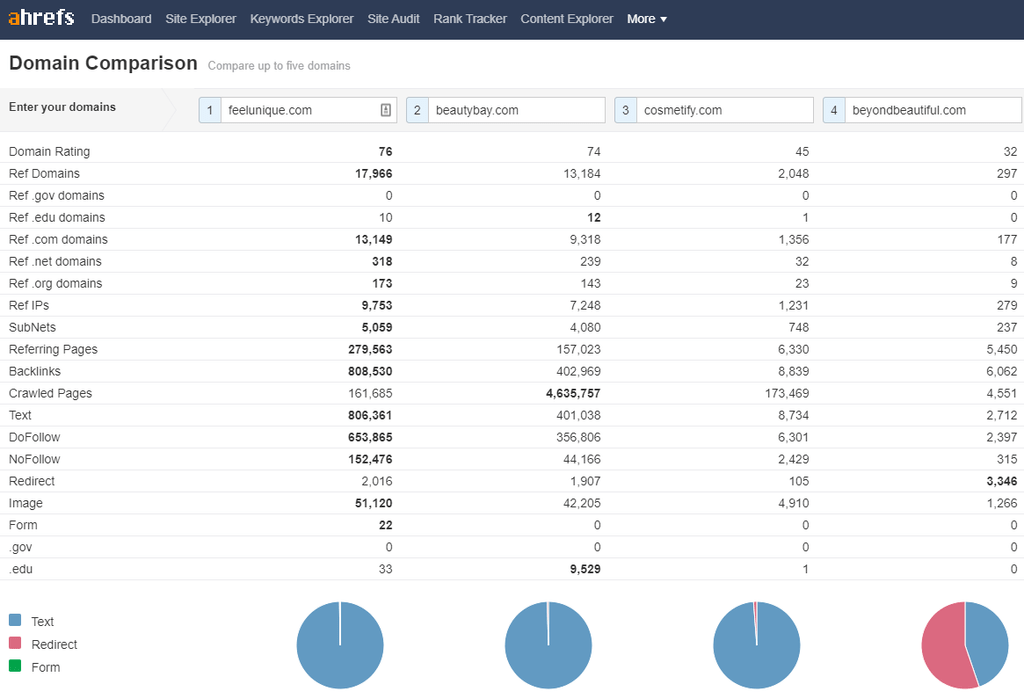Click the value 808,530 in Backlinks
The height and width of the screenshot is (693, 1024).
(370, 371)
